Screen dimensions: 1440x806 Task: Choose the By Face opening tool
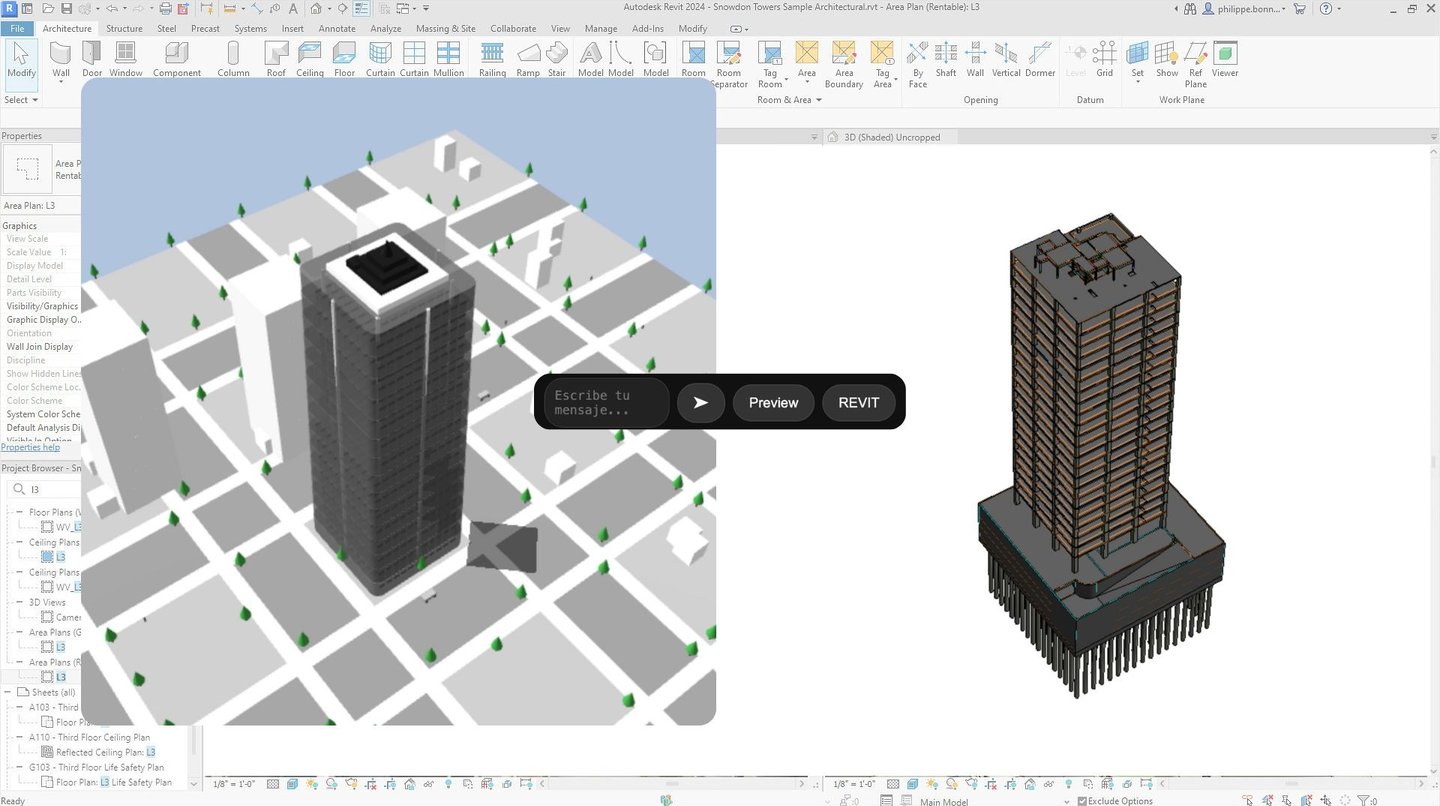click(918, 65)
